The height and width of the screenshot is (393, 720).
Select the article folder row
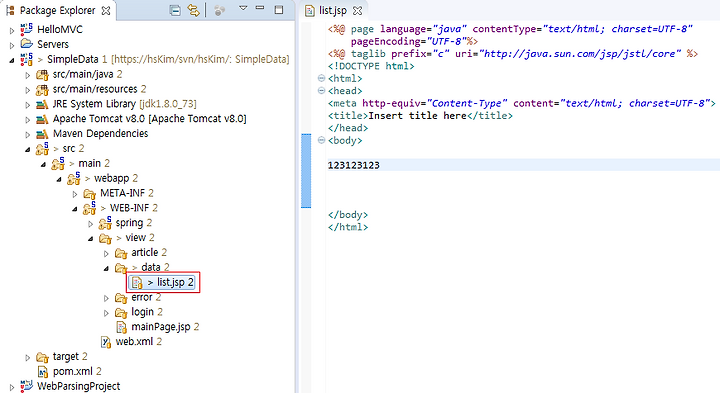pyautogui.click(x=145, y=253)
